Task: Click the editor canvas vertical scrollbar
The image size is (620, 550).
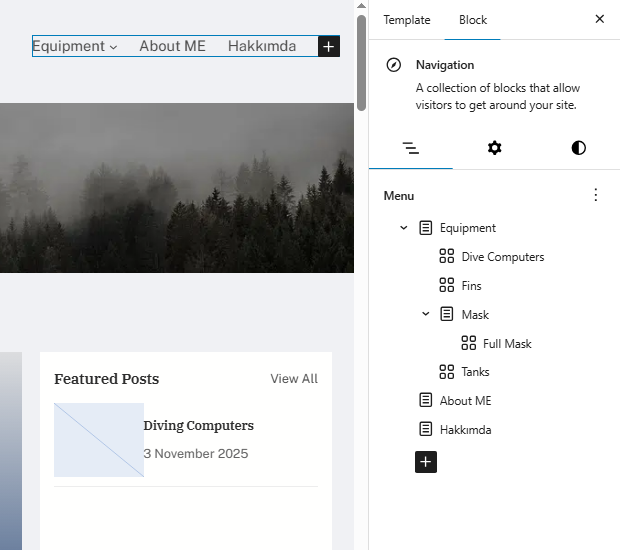Action: pyautogui.click(x=361, y=60)
